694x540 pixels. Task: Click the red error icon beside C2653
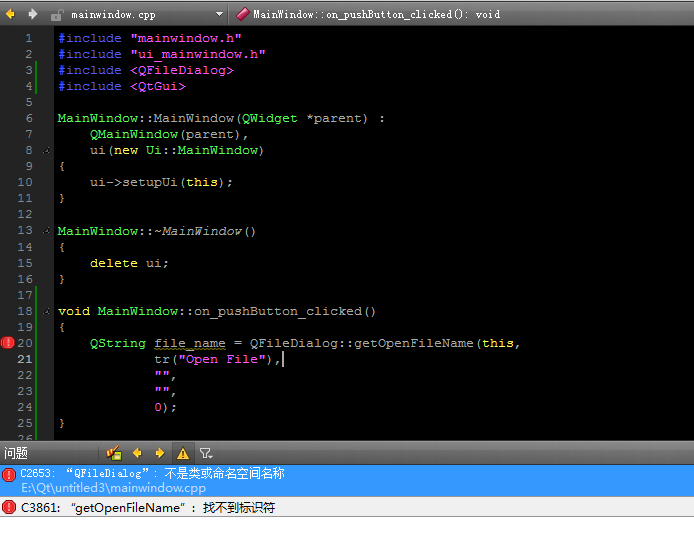tap(9, 475)
